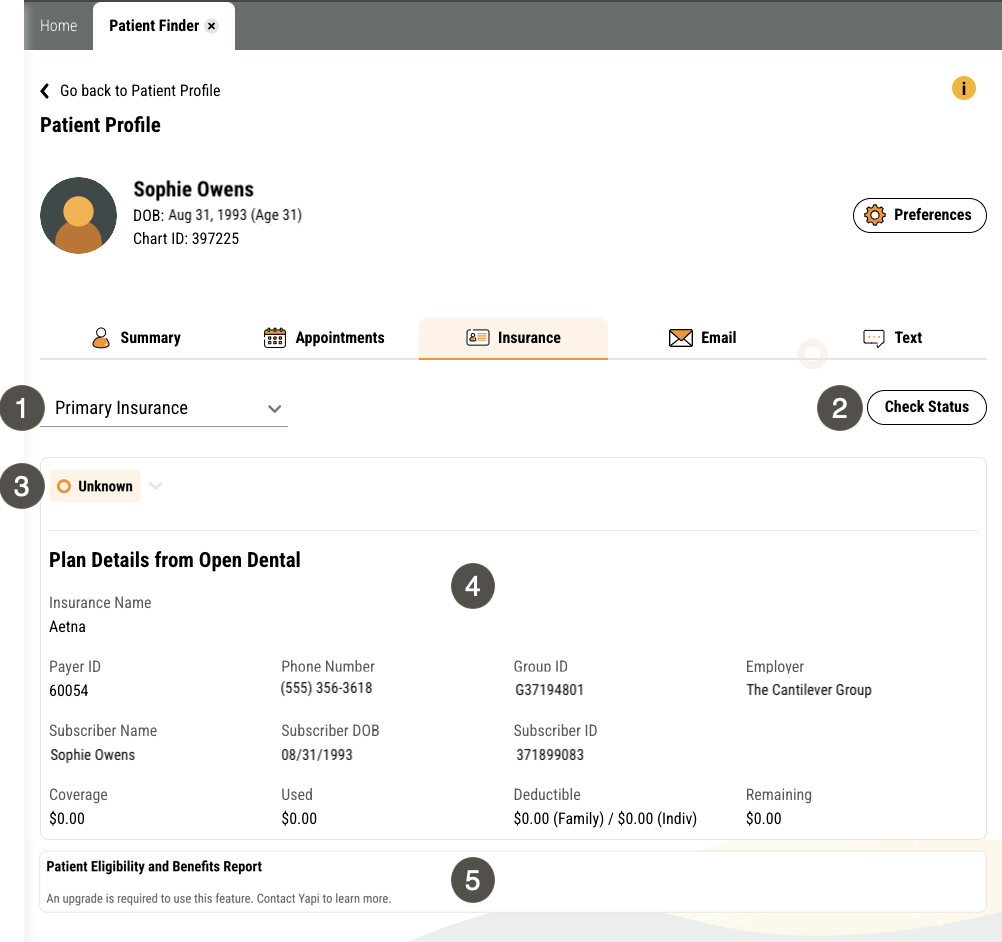The width and height of the screenshot is (1002, 942).
Task: Click Payer ID value 60054
Action: (68, 691)
